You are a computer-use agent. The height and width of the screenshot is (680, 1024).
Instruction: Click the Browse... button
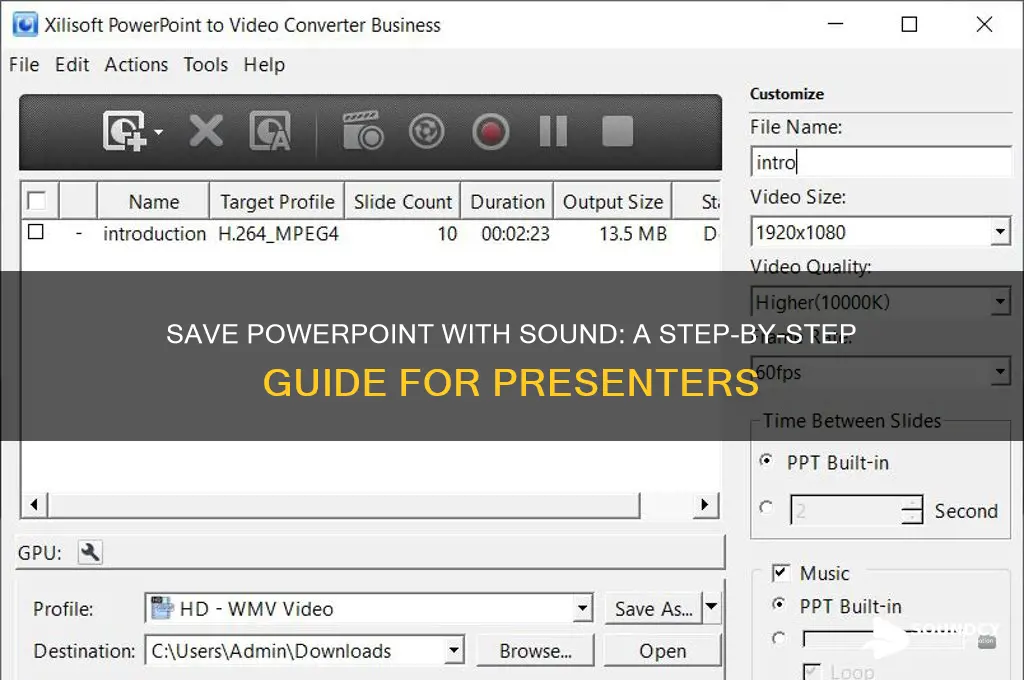(536, 651)
